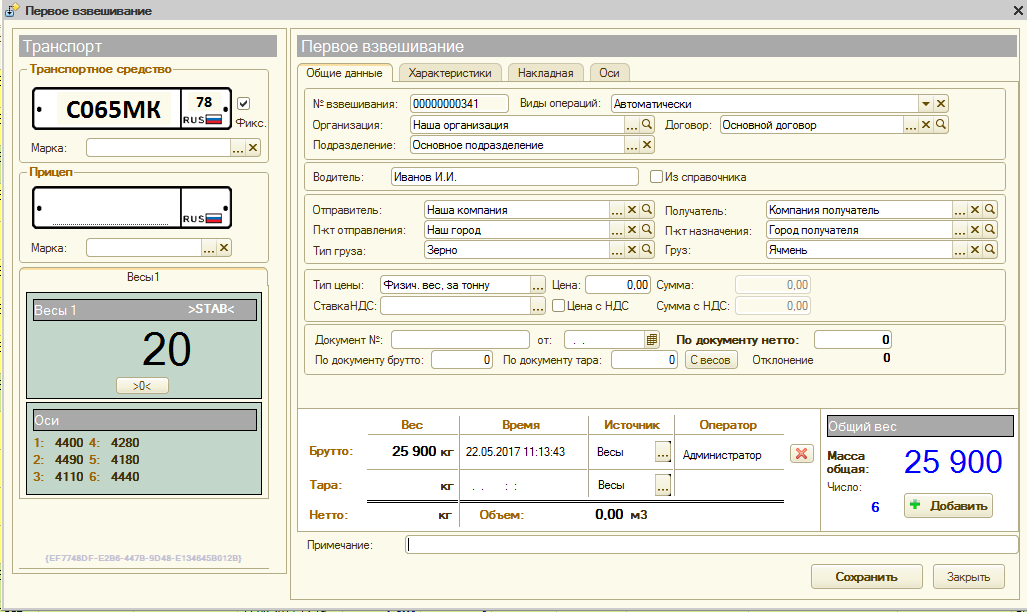Image resolution: width=1027 pixels, height=612 pixels.
Task: Open the Накладная tab
Action: [546, 73]
